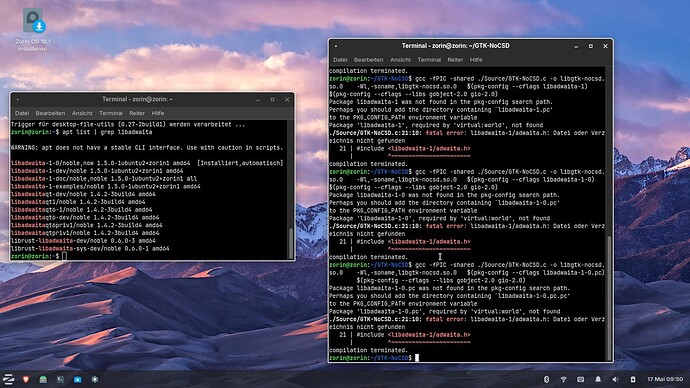This screenshot has width=690, height=388.
Task: Click 'libadwaita-1-doc/noble,noble' line
Action: click(x=104, y=179)
